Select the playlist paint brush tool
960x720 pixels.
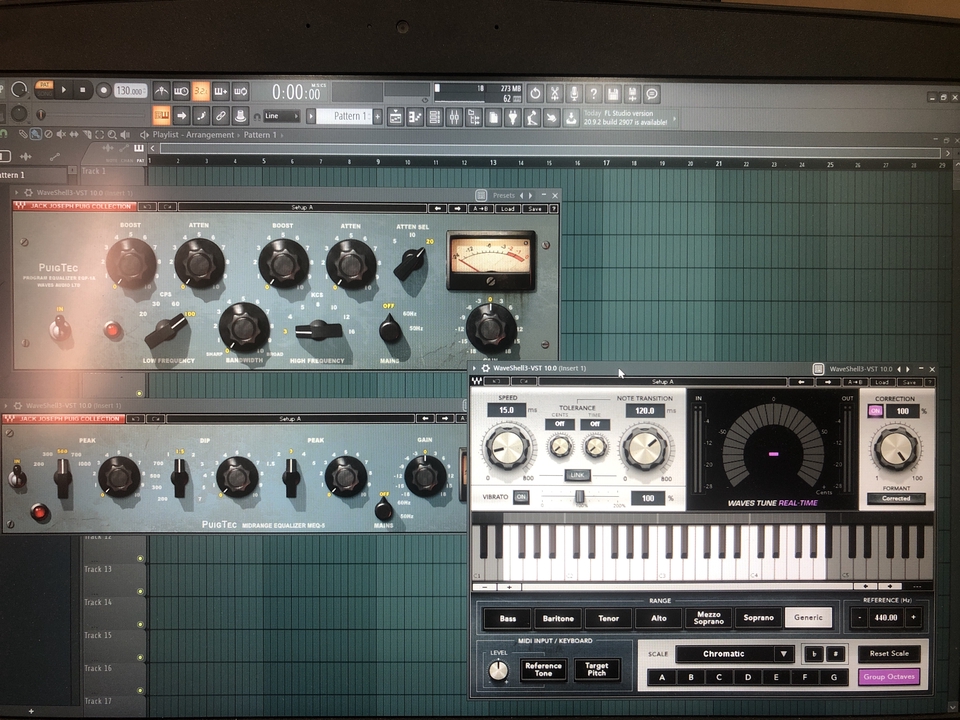tap(36, 134)
